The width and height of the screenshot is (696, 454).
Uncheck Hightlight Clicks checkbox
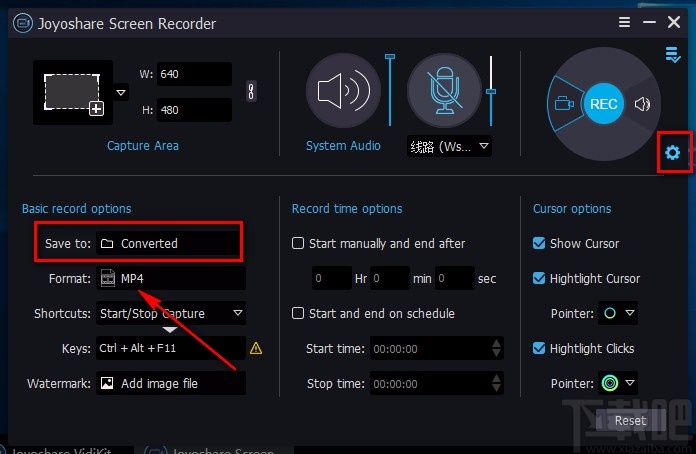539,348
